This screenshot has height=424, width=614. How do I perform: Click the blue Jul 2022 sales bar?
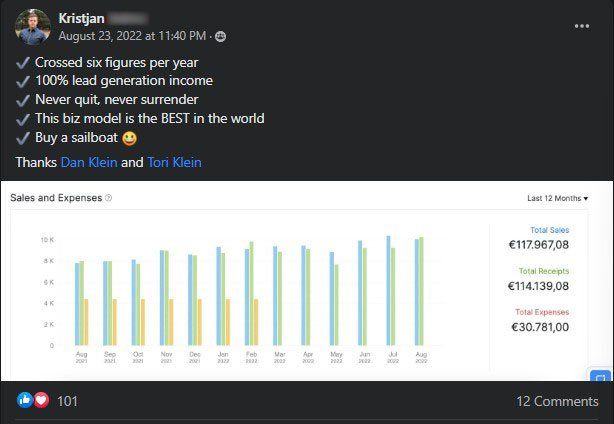[x=388, y=290]
